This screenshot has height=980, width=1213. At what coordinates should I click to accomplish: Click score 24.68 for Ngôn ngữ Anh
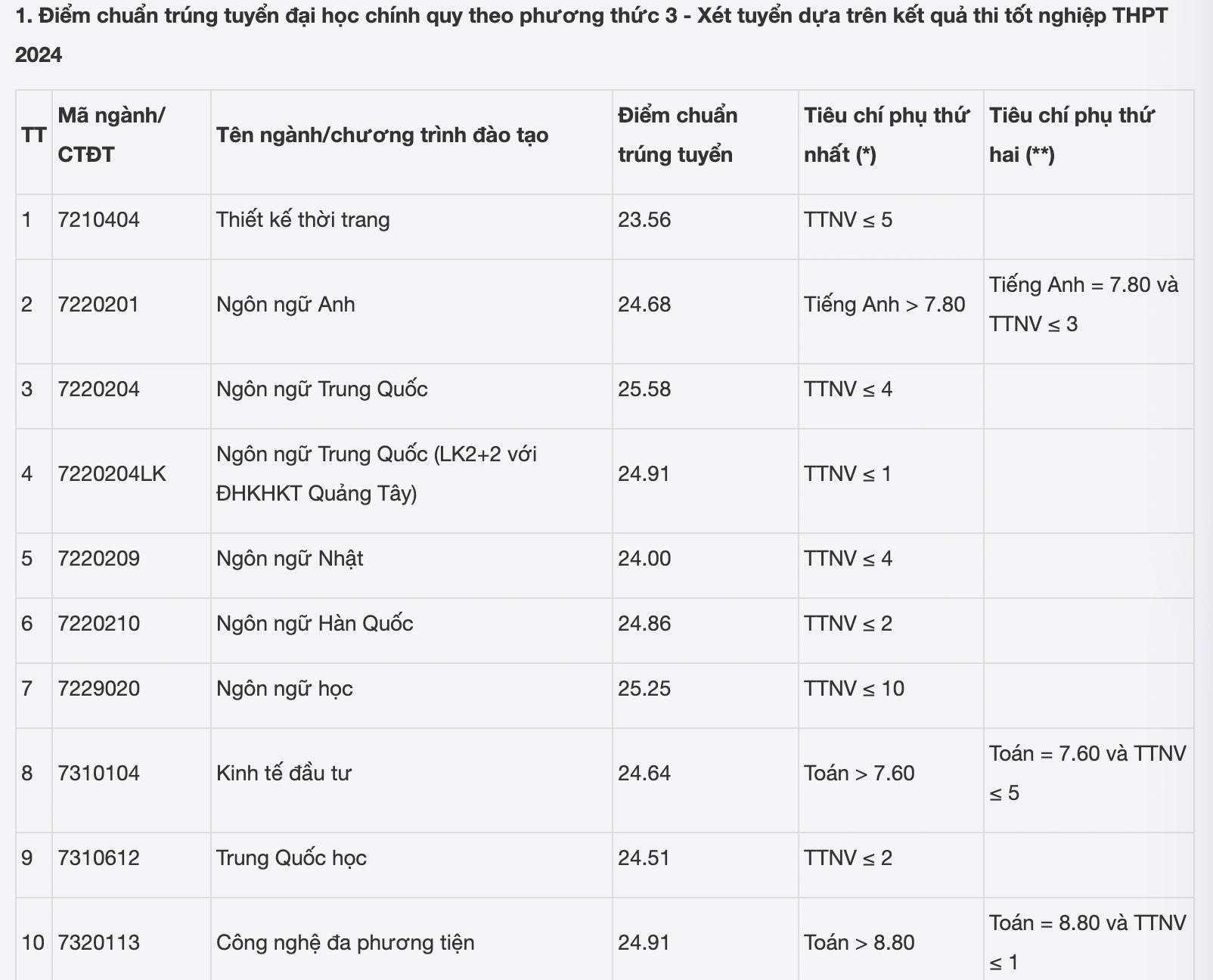pos(644,305)
